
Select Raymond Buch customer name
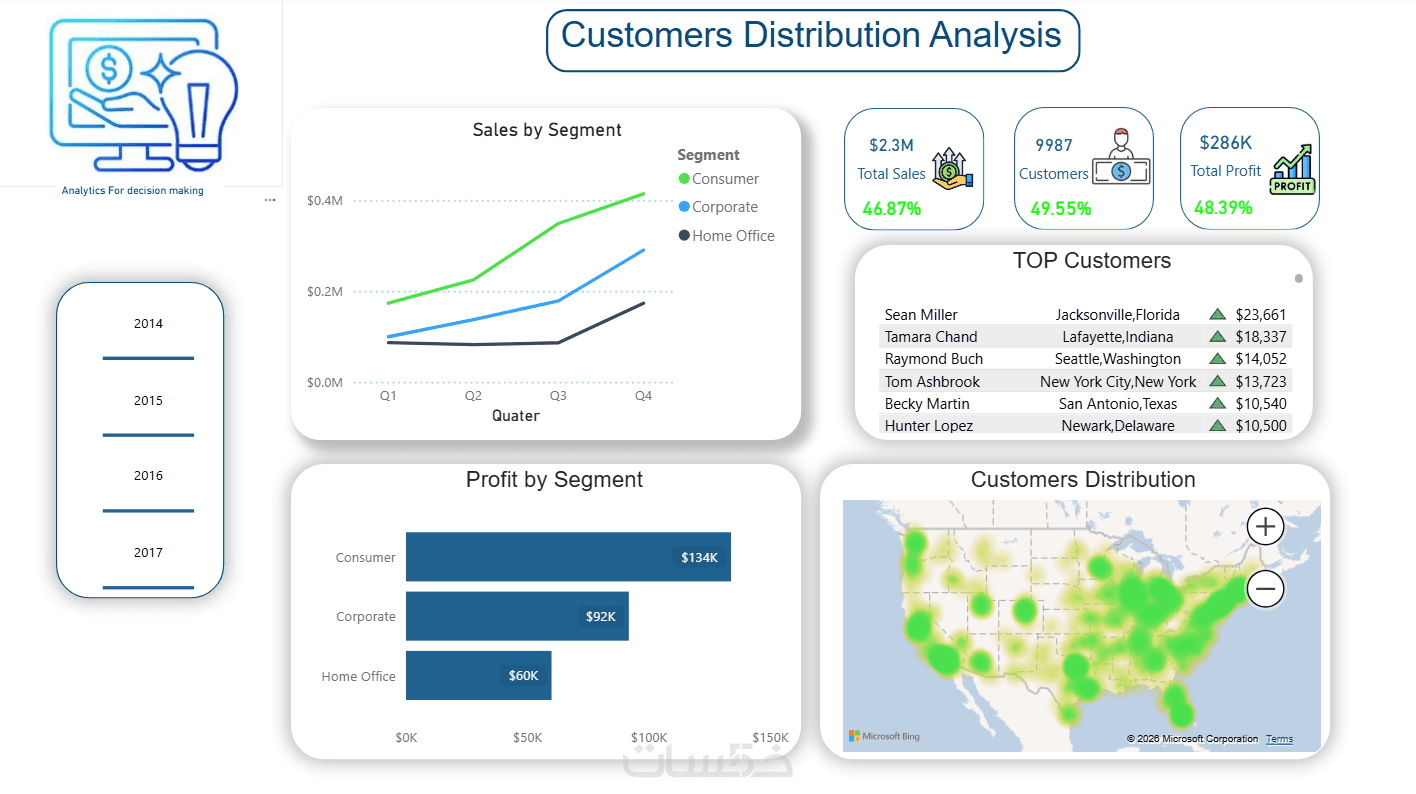tap(934, 359)
